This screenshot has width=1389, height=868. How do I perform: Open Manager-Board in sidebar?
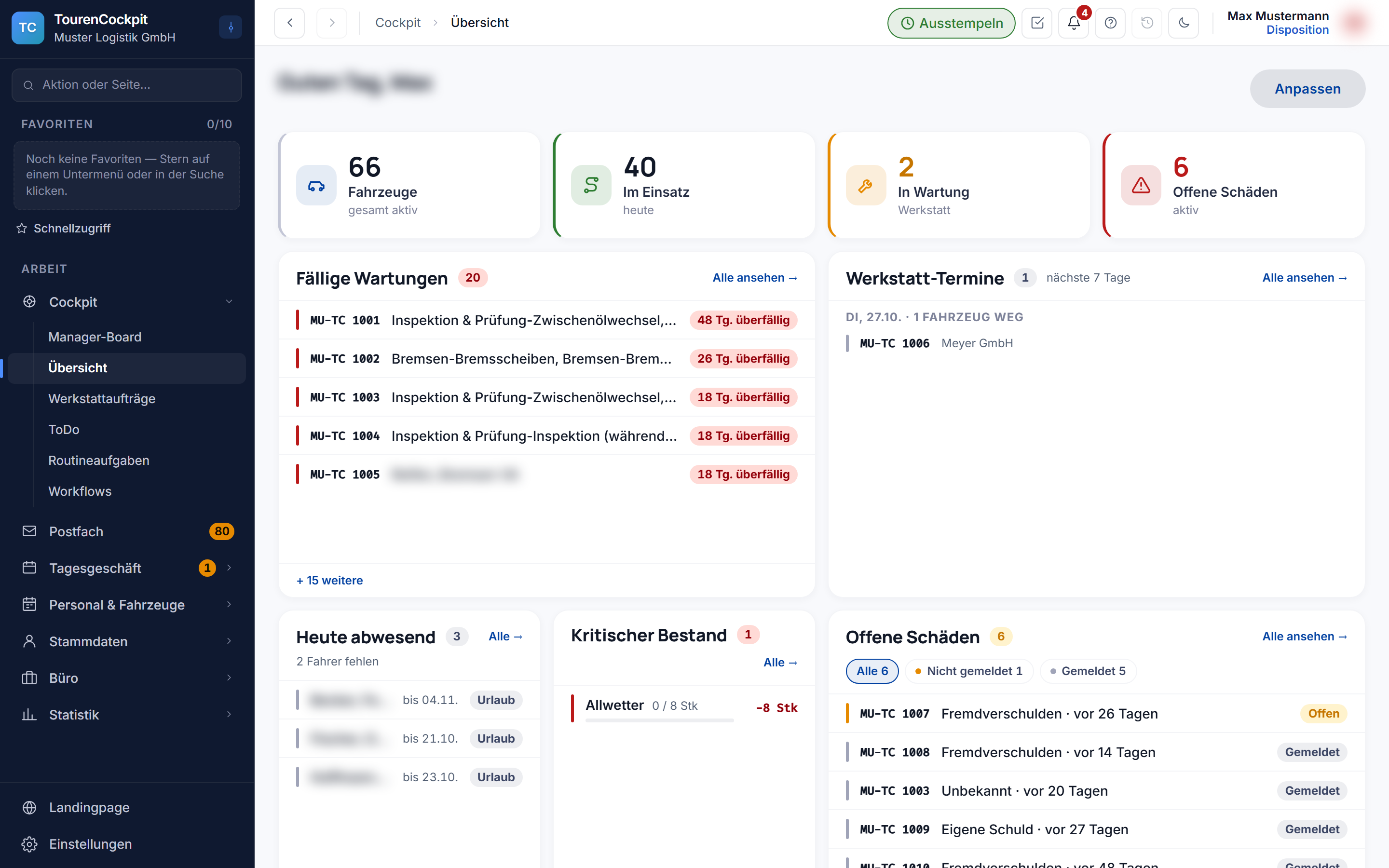tap(127, 337)
